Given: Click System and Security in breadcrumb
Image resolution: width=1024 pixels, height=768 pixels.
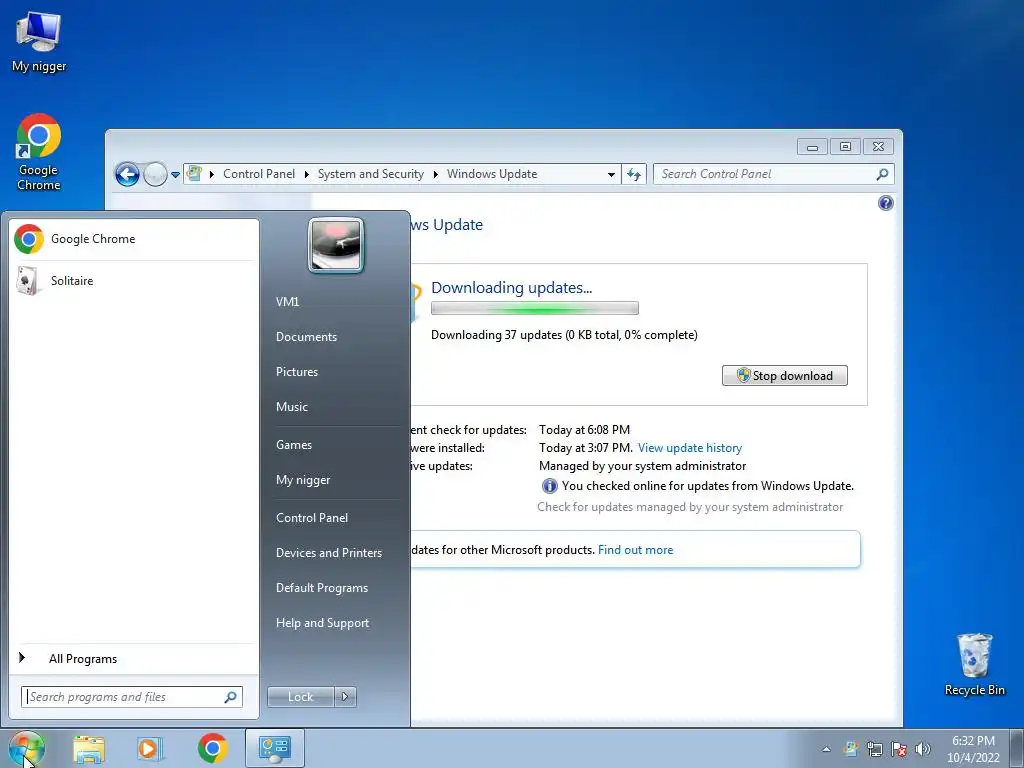Looking at the screenshot, I should (x=370, y=174).
